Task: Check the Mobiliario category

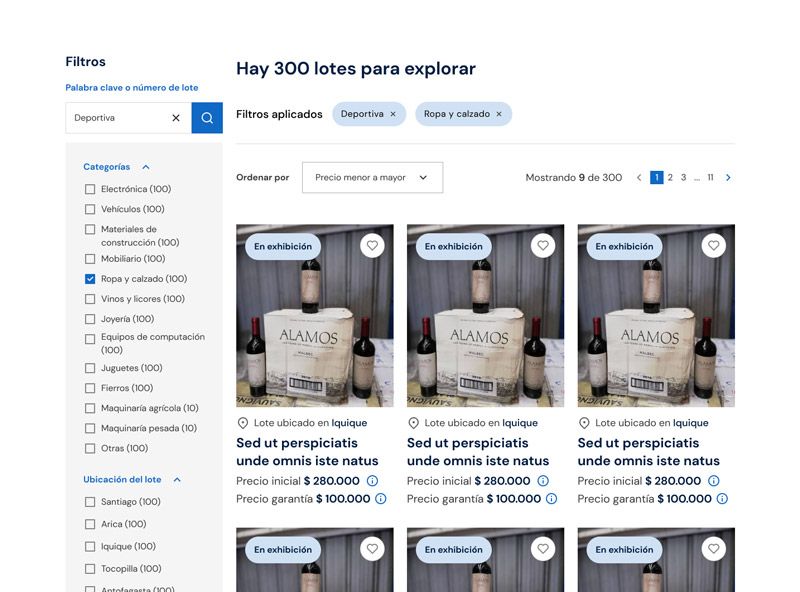Action: [90, 259]
